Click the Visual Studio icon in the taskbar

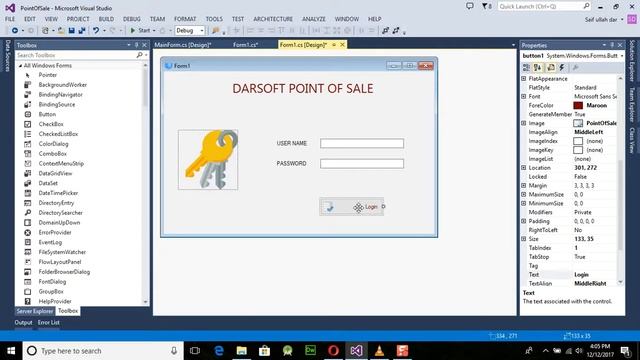(x=356, y=351)
